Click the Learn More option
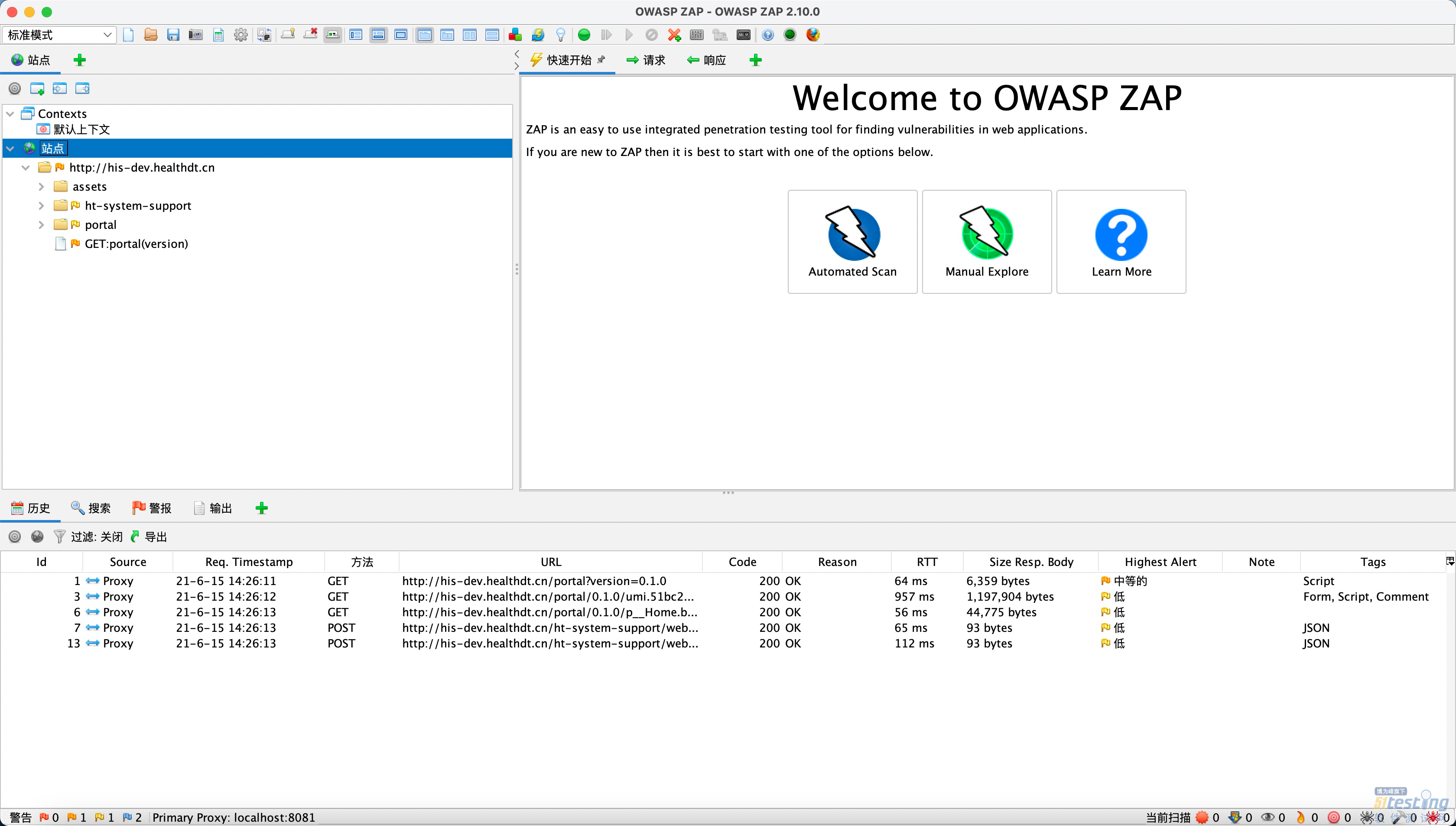Image resolution: width=1456 pixels, height=826 pixels. pyautogui.click(x=1121, y=242)
